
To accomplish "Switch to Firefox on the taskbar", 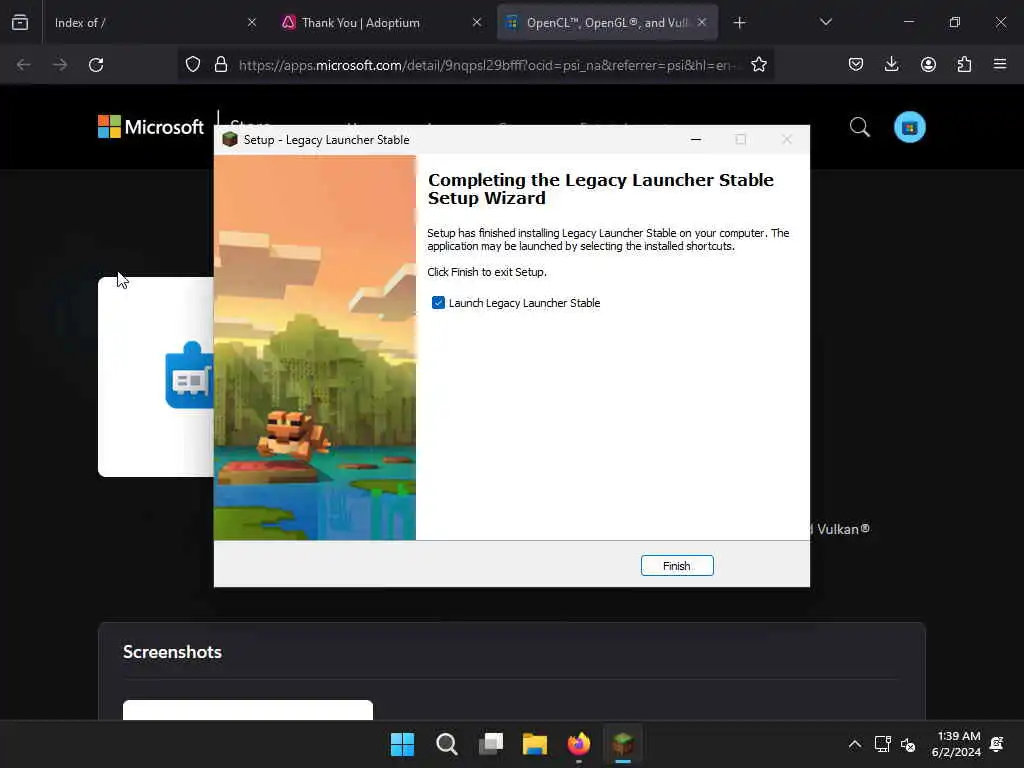I will coord(579,744).
